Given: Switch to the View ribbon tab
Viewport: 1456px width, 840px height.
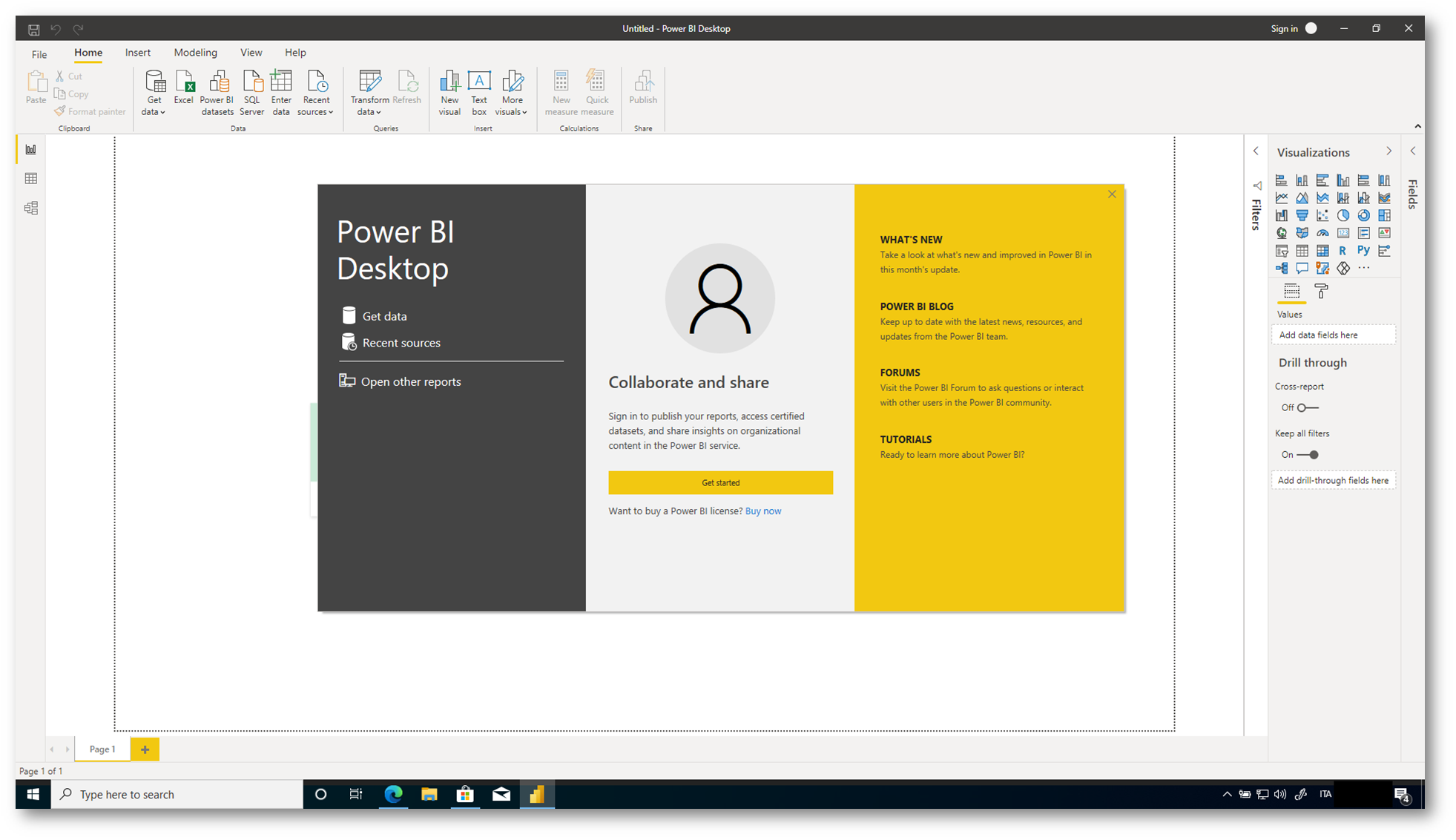Looking at the screenshot, I should pyautogui.click(x=251, y=53).
